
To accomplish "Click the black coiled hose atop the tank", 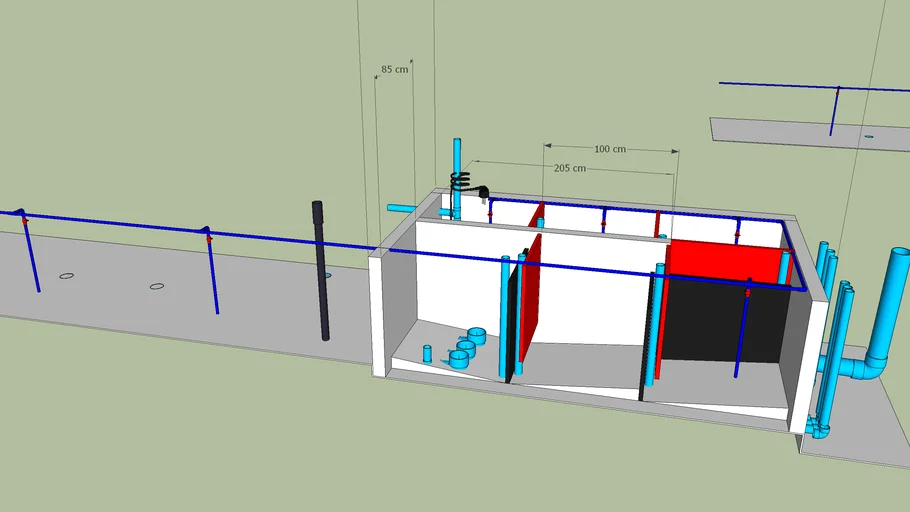I will (x=462, y=182).
